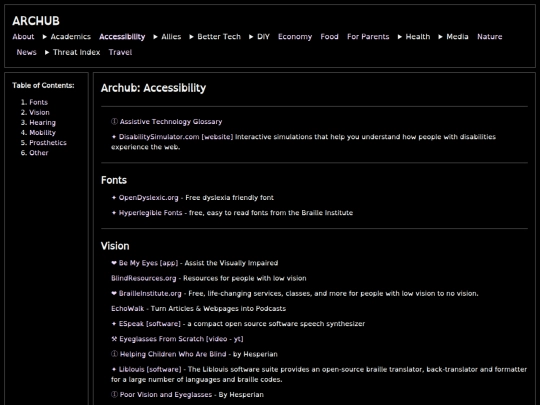
Task: Open the For Parents page
Action: [x=368, y=37]
